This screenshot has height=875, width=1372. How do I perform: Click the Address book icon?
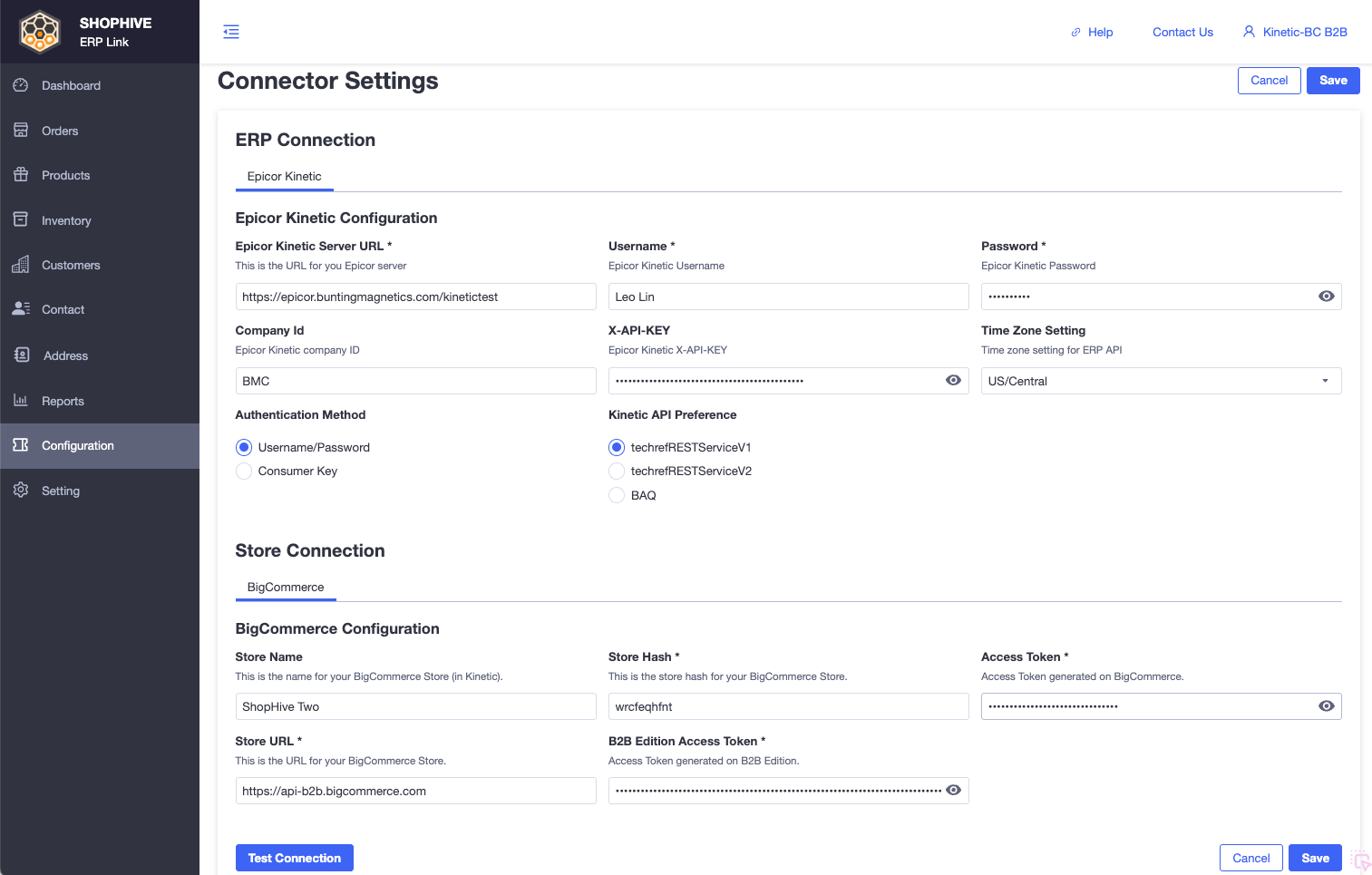coord(22,355)
